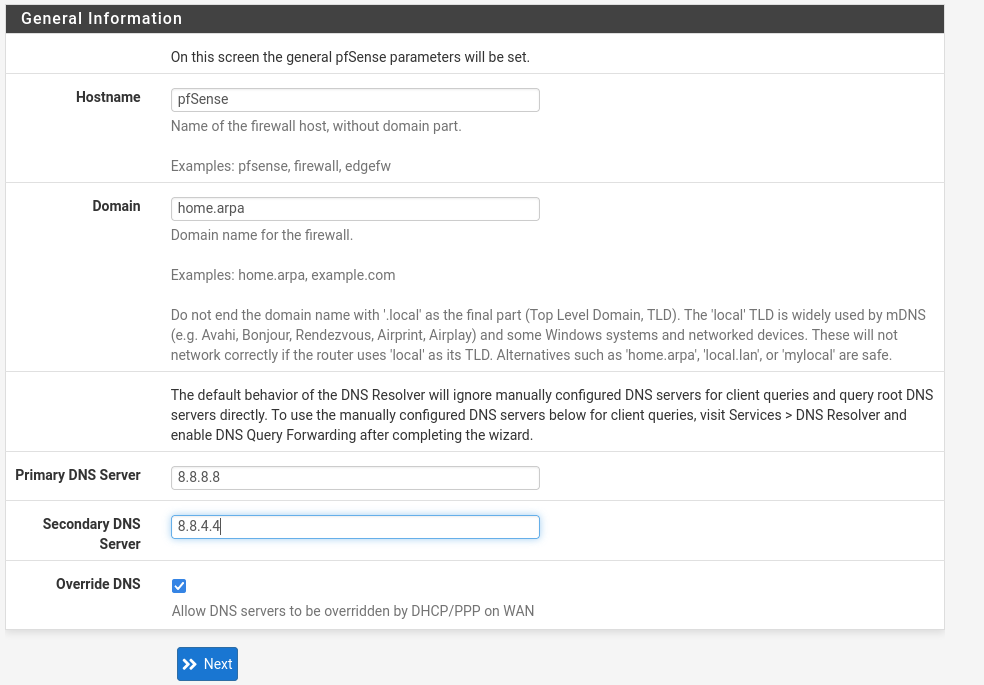The width and height of the screenshot is (984, 685).
Task: Click the DNS Resolver default behavior paragraph
Action: coord(552,415)
